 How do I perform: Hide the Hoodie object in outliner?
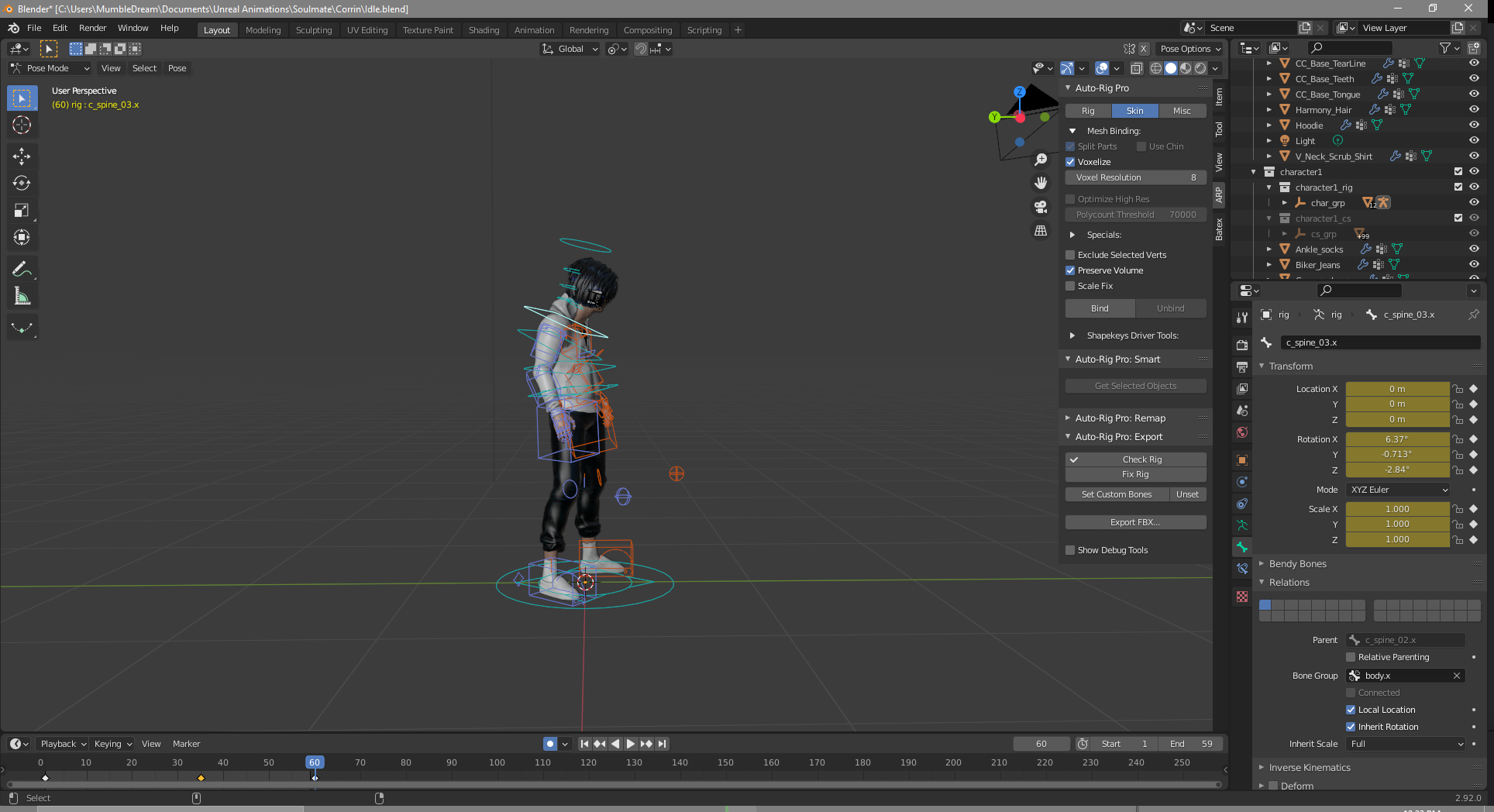1474,125
